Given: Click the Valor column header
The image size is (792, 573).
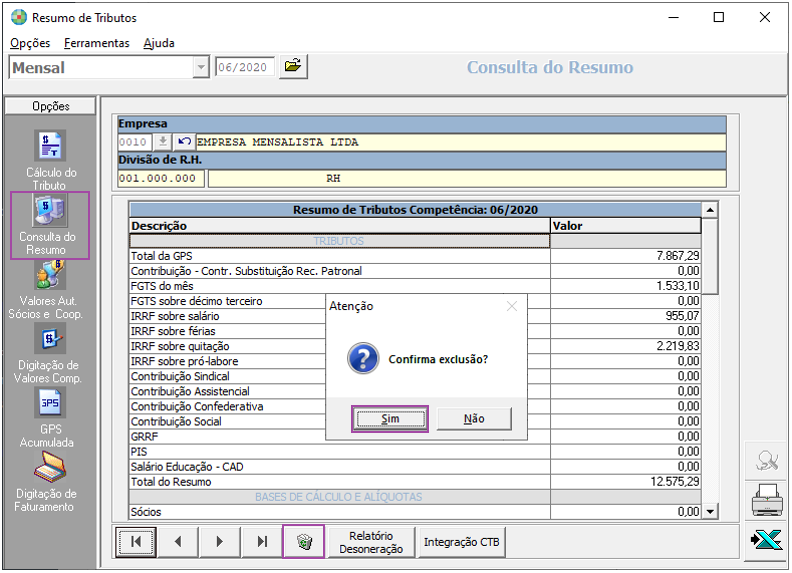Looking at the screenshot, I should [x=626, y=225].
